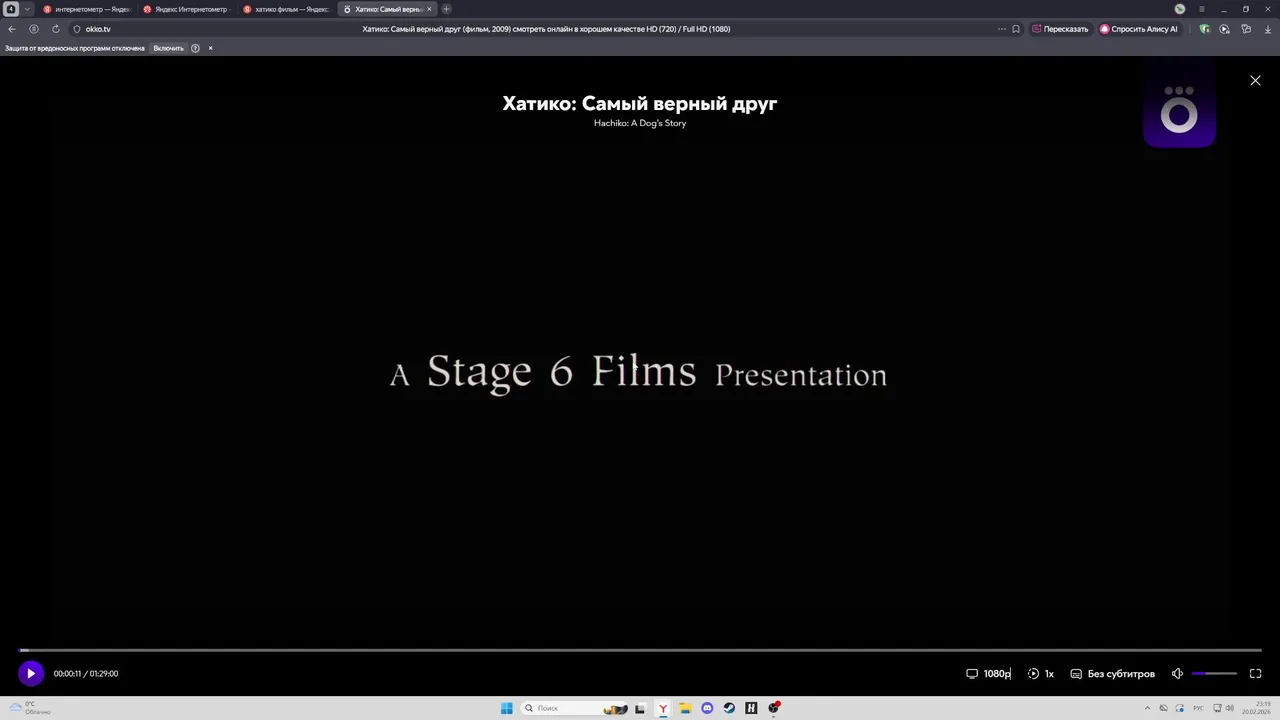Screen dimensions: 1280x720
Task: Expand the tab list chevron
Action: (x=27, y=9)
